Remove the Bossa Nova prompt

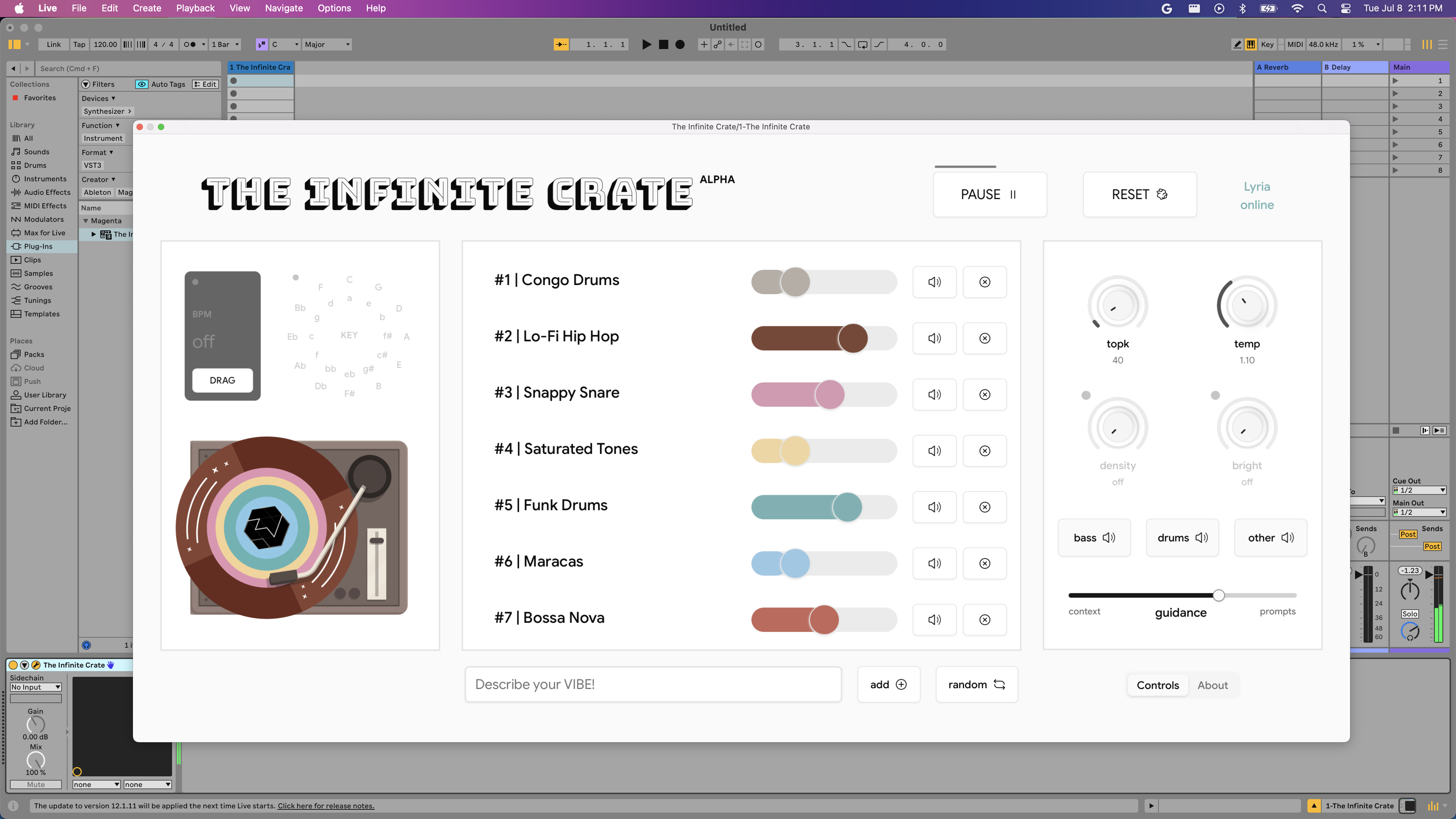pos(984,620)
